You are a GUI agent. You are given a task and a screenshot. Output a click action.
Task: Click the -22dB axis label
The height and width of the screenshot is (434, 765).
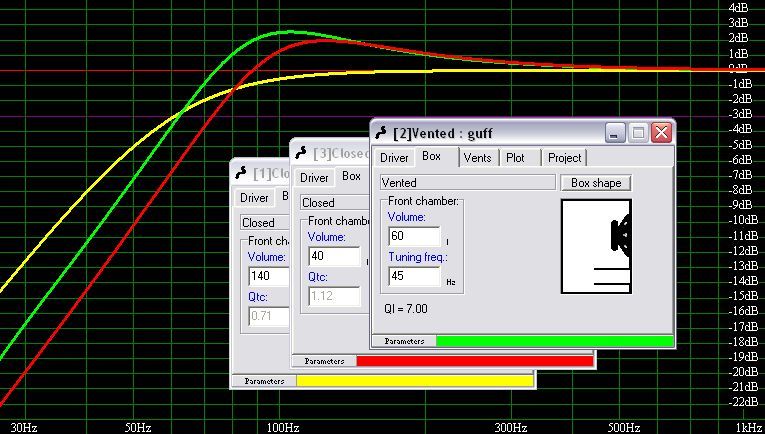pyautogui.click(x=744, y=402)
